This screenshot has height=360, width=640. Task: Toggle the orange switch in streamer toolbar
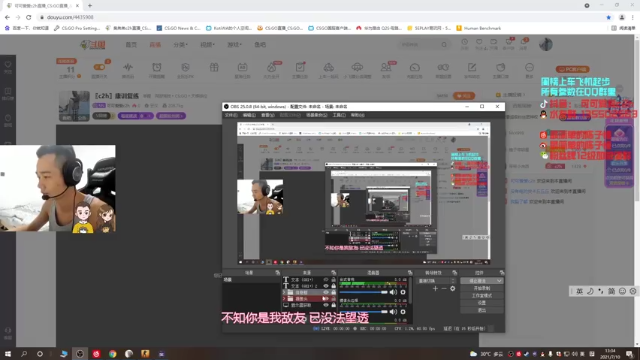(x=99, y=67)
